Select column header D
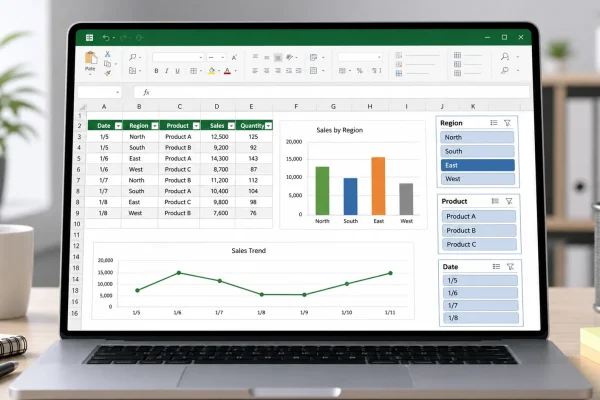 point(217,107)
